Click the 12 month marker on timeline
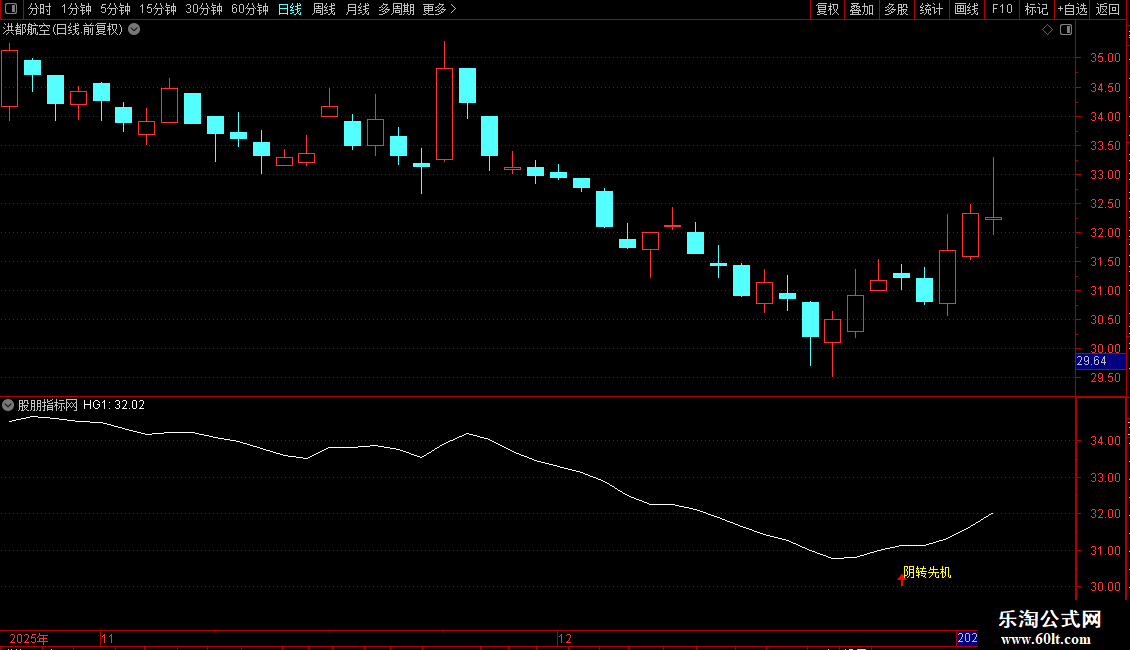The image size is (1130, 650). click(565, 638)
